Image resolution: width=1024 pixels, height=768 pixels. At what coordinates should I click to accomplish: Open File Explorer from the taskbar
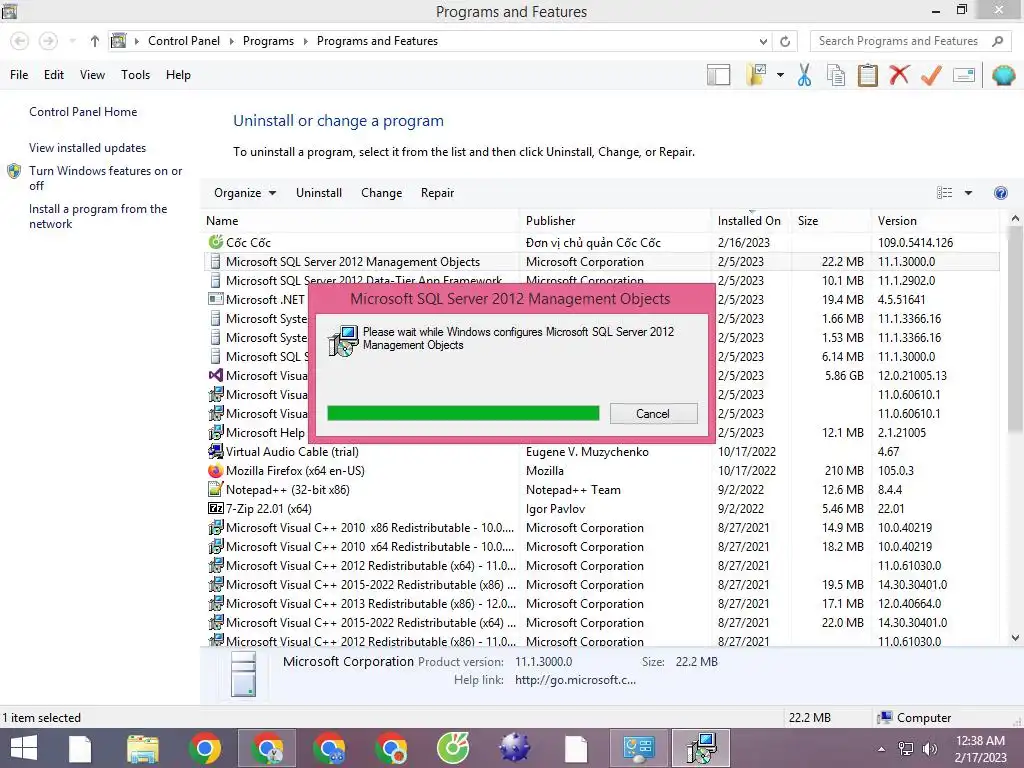coord(143,748)
